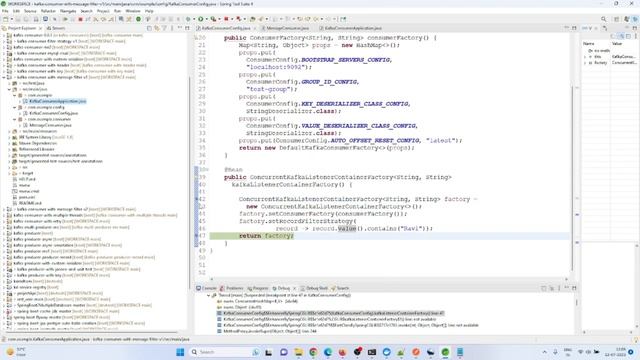Open the Debug Shell tab
The width and height of the screenshot is (640, 360).
(x=314, y=288)
